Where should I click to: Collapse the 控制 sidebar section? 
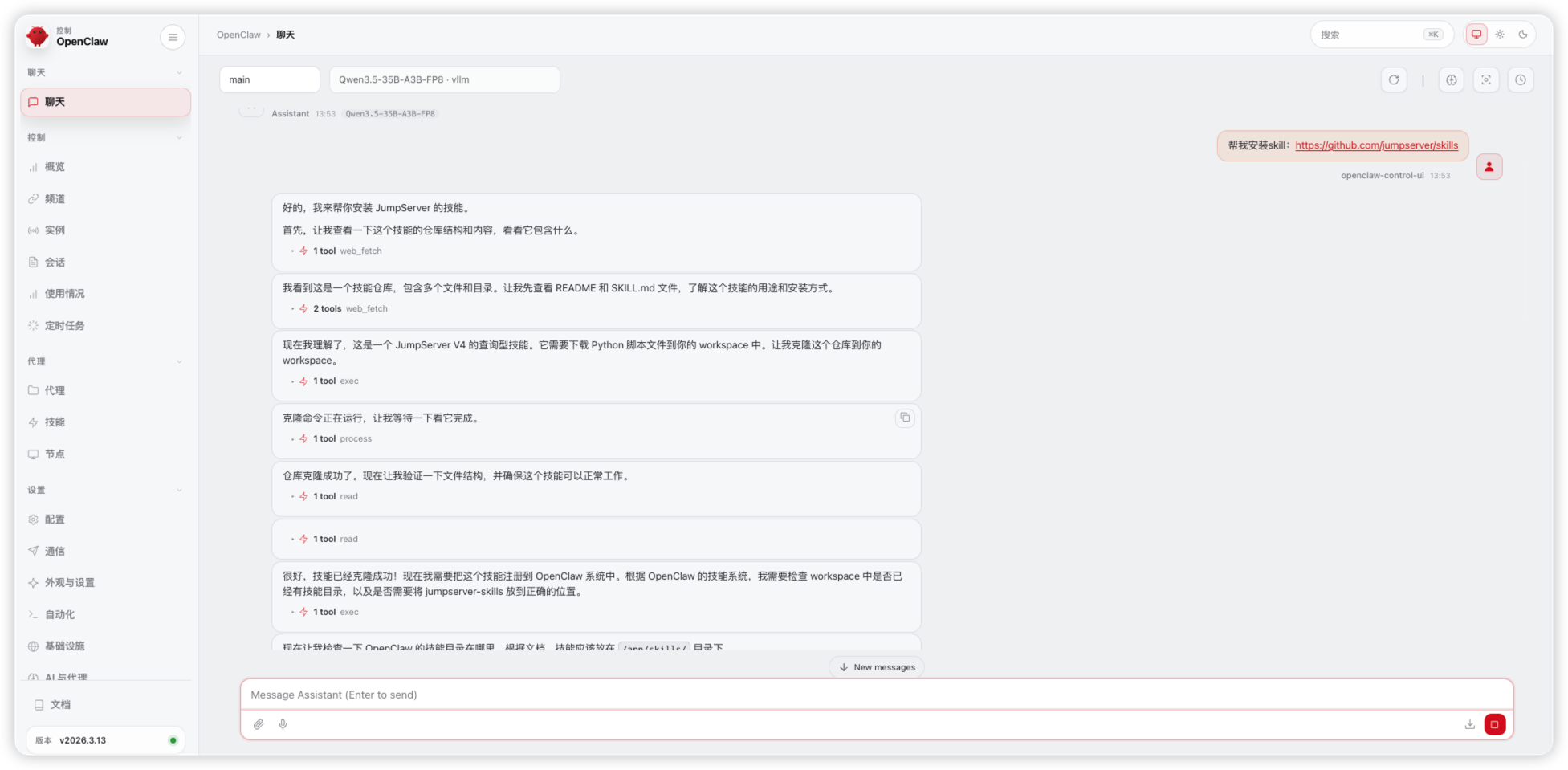tap(106, 137)
